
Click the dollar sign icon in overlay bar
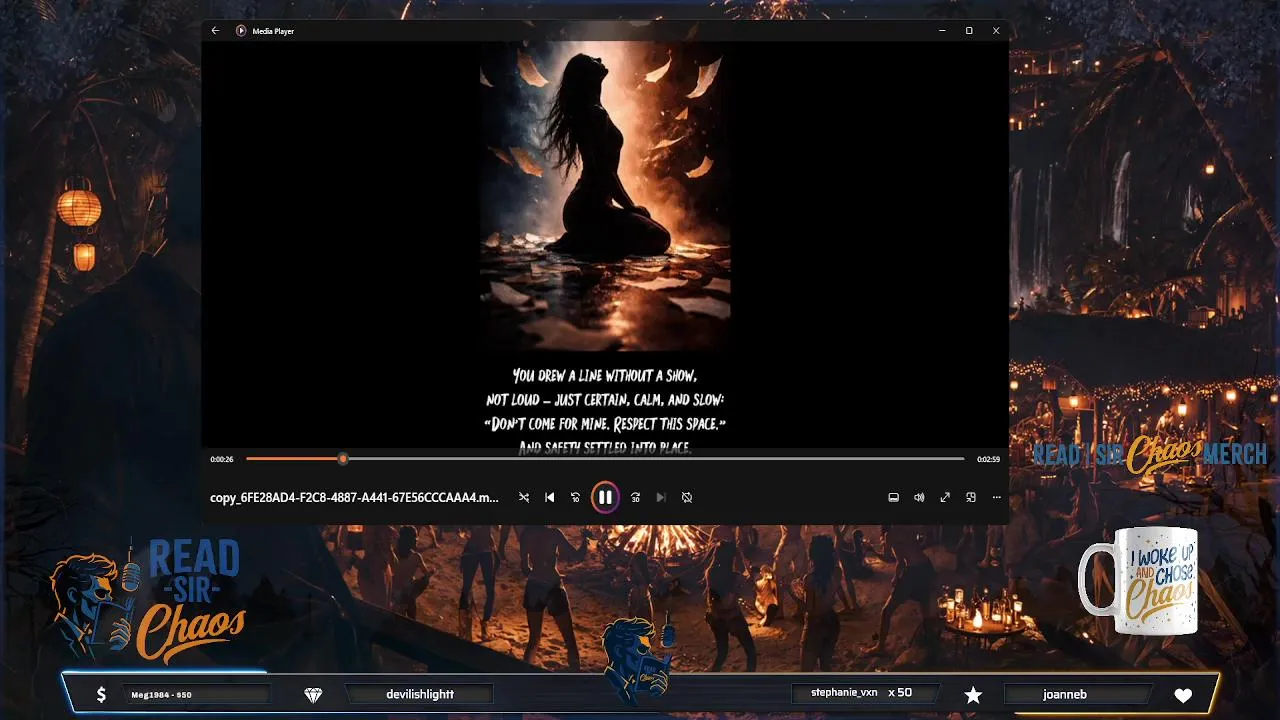click(101, 694)
